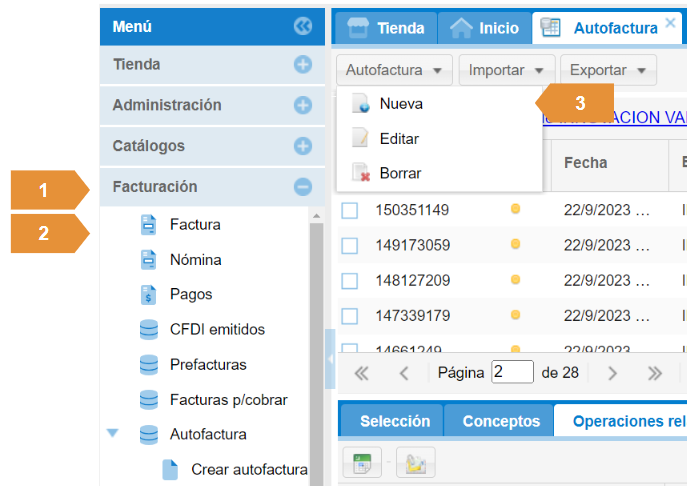Click the spreadsheet export icon in lower panel

tap(360, 462)
